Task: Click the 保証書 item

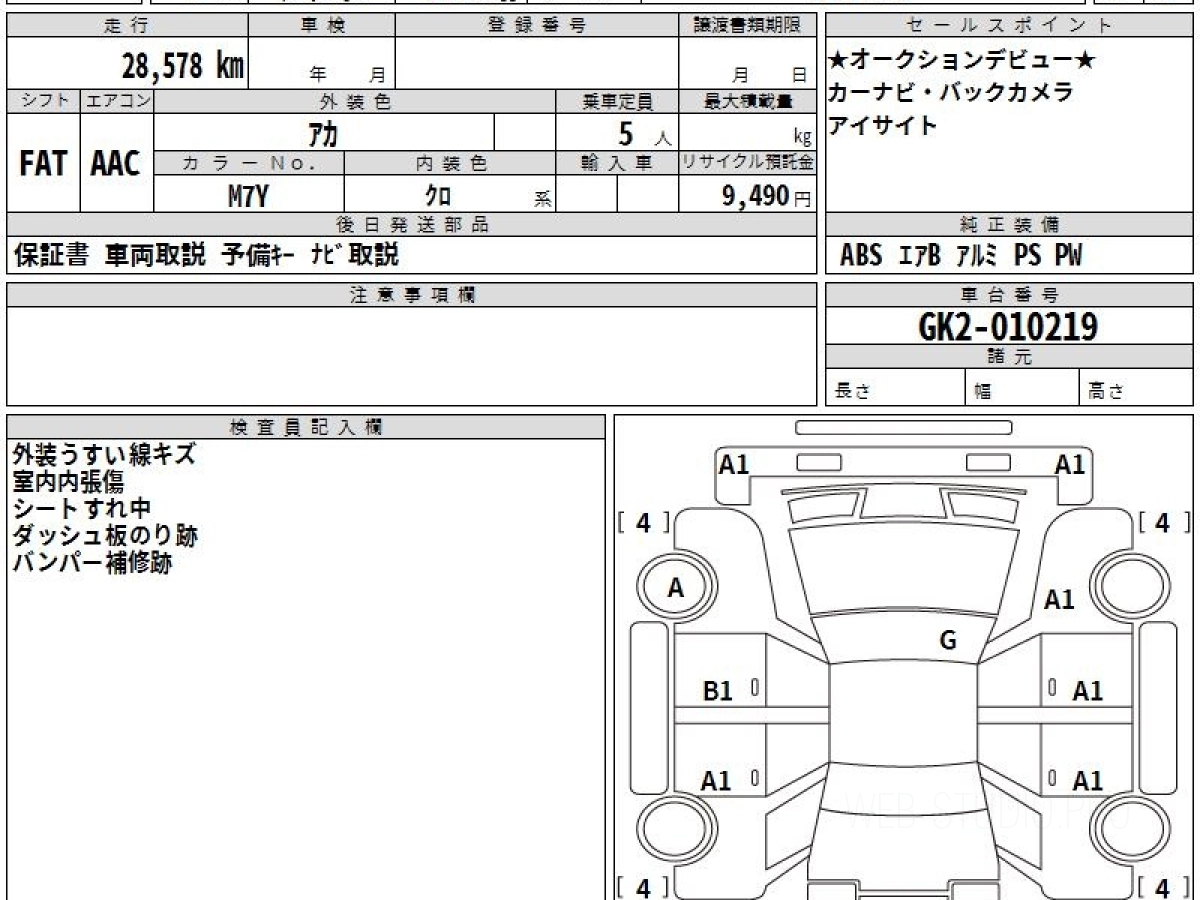Action: pos(52,255)
